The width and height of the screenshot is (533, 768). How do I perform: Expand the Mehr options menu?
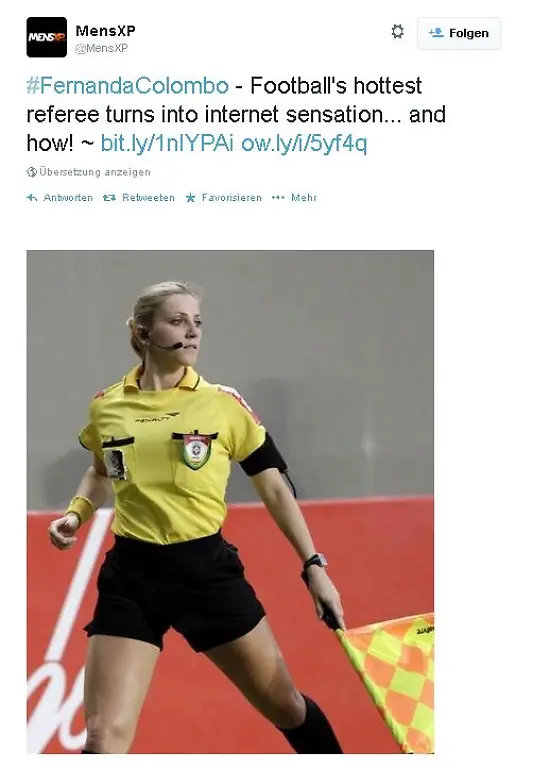[304, 198]
